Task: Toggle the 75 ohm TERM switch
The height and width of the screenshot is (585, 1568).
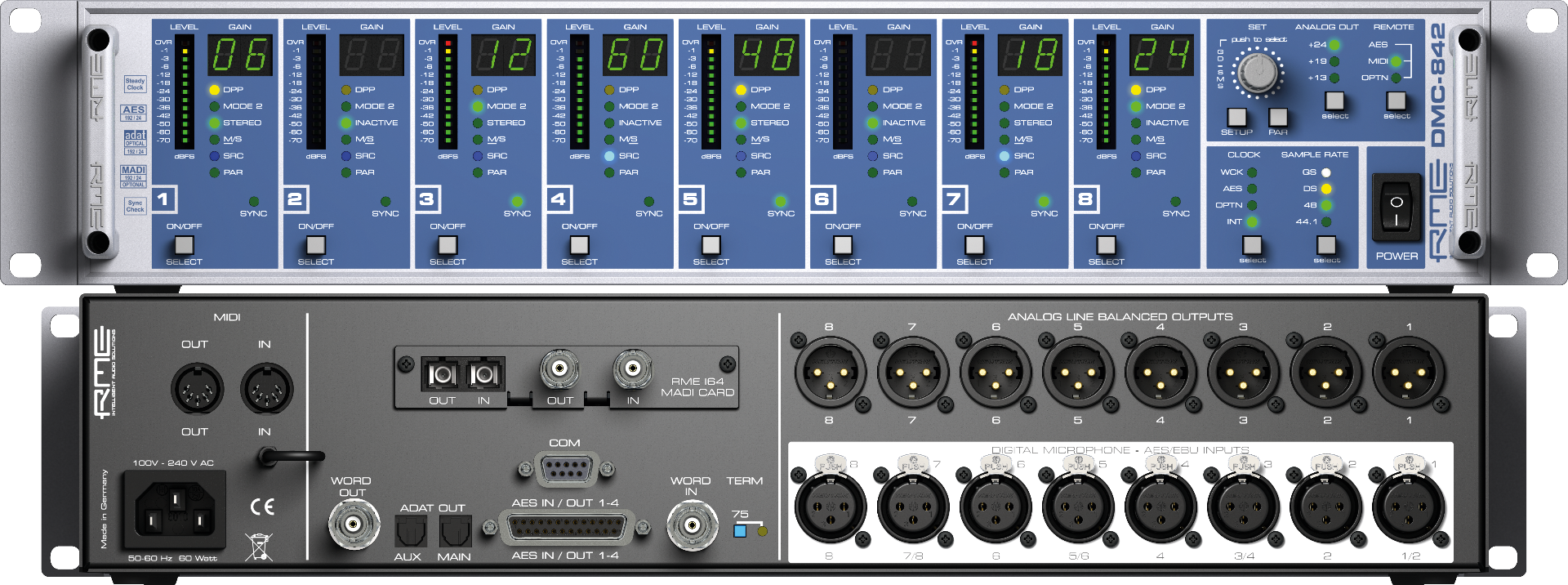Action: point(741,530)
